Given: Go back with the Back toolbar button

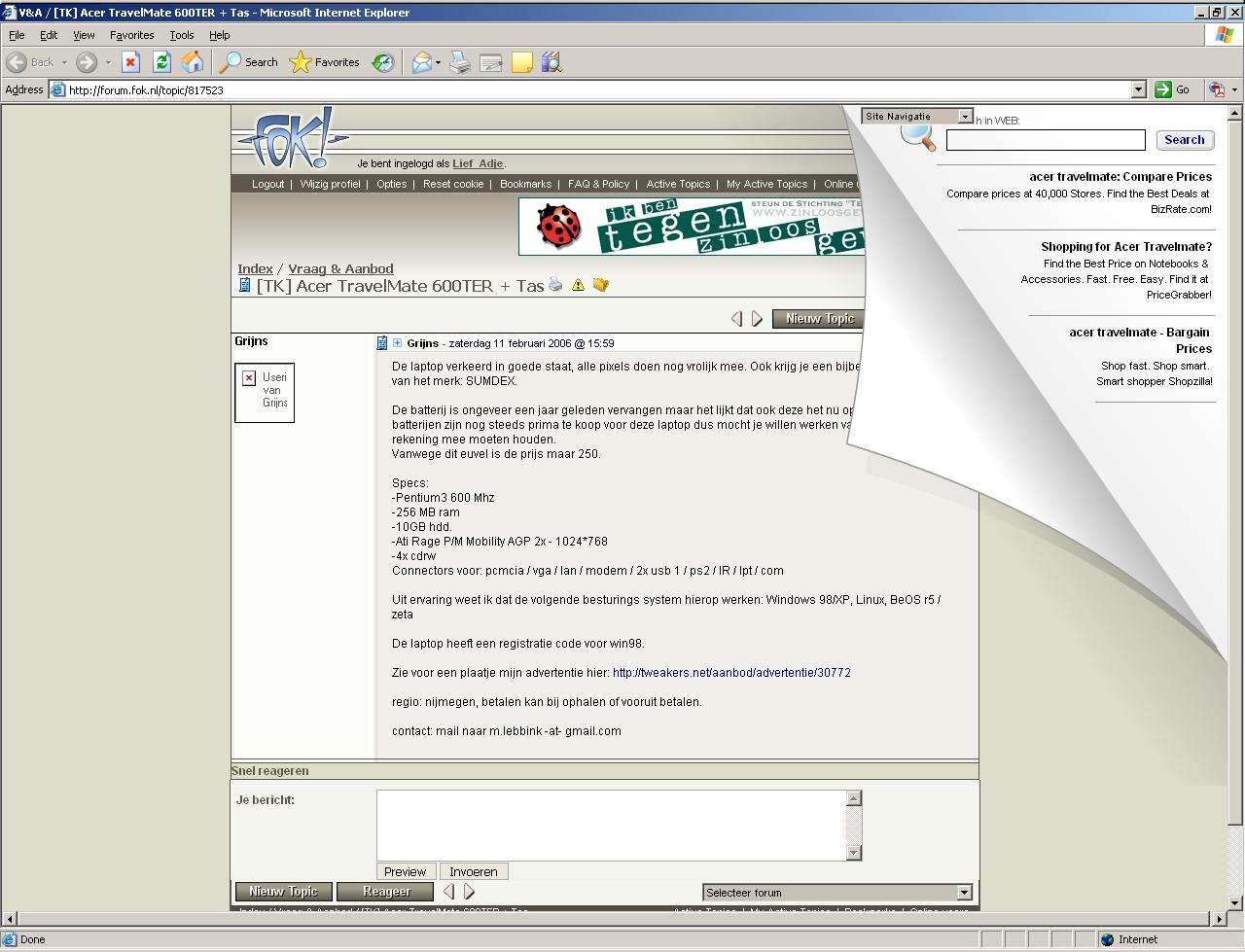Looking at the screenshot, I should (x=30, y=62).
